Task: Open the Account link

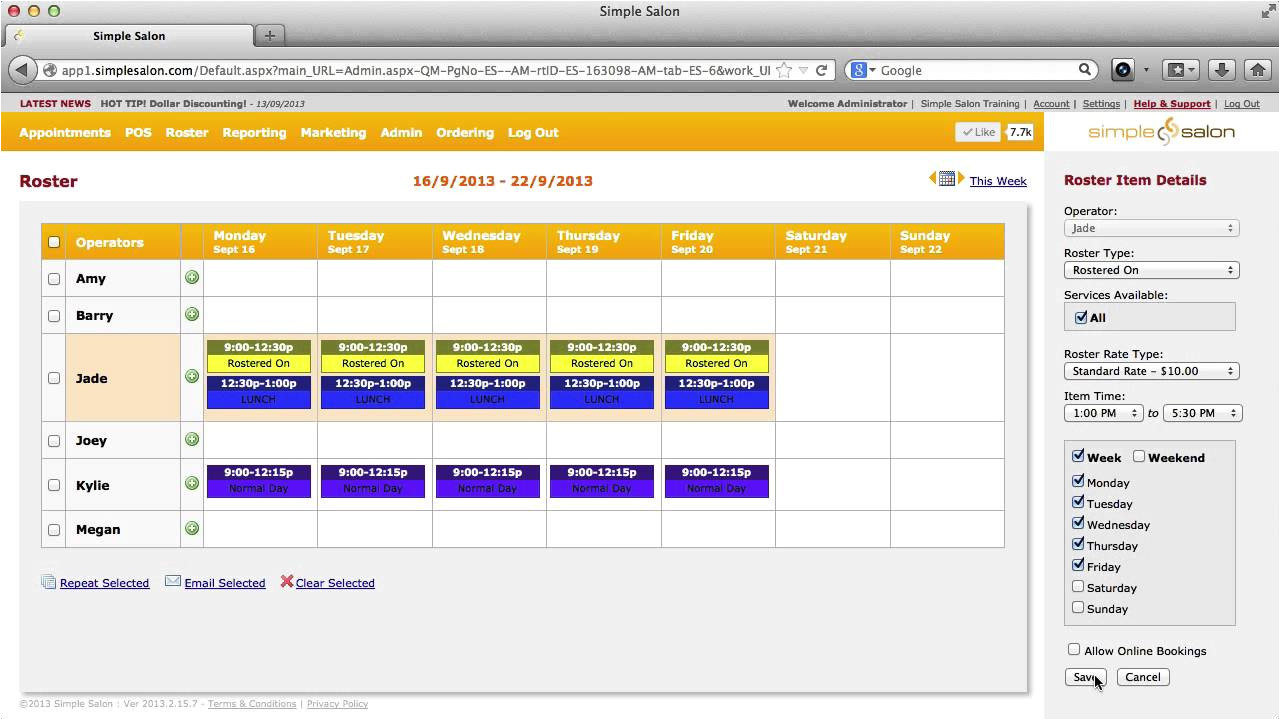Action: (1051, 104)
